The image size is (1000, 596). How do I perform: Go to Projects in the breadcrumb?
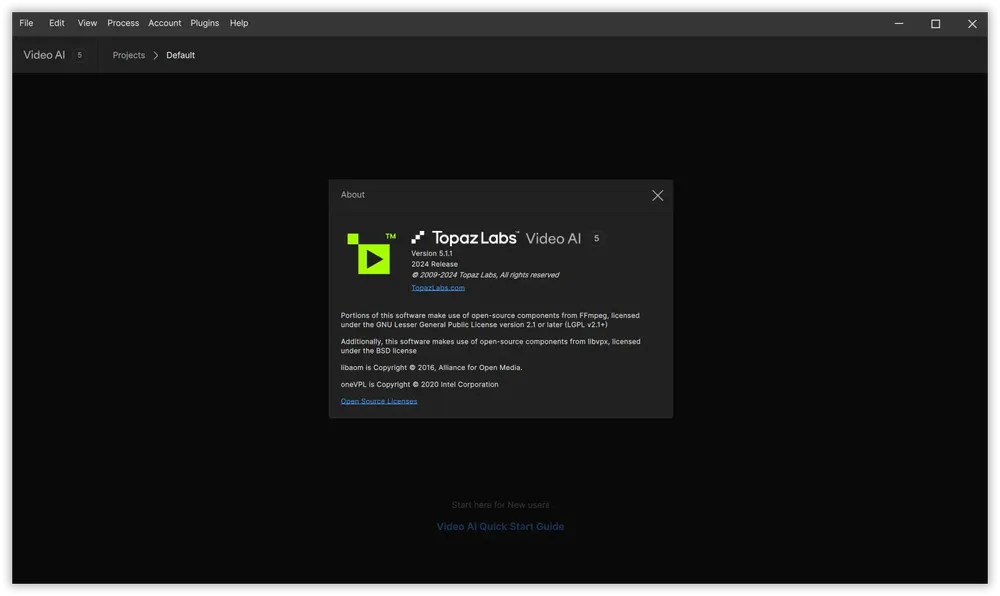click(x=129, y=55)
